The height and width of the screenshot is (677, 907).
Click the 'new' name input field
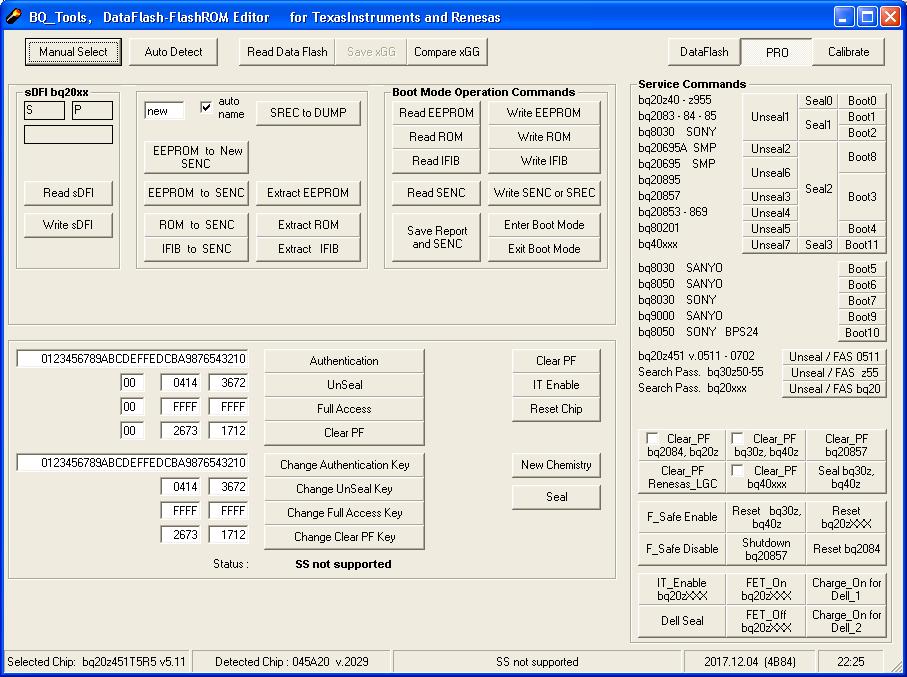165,111
